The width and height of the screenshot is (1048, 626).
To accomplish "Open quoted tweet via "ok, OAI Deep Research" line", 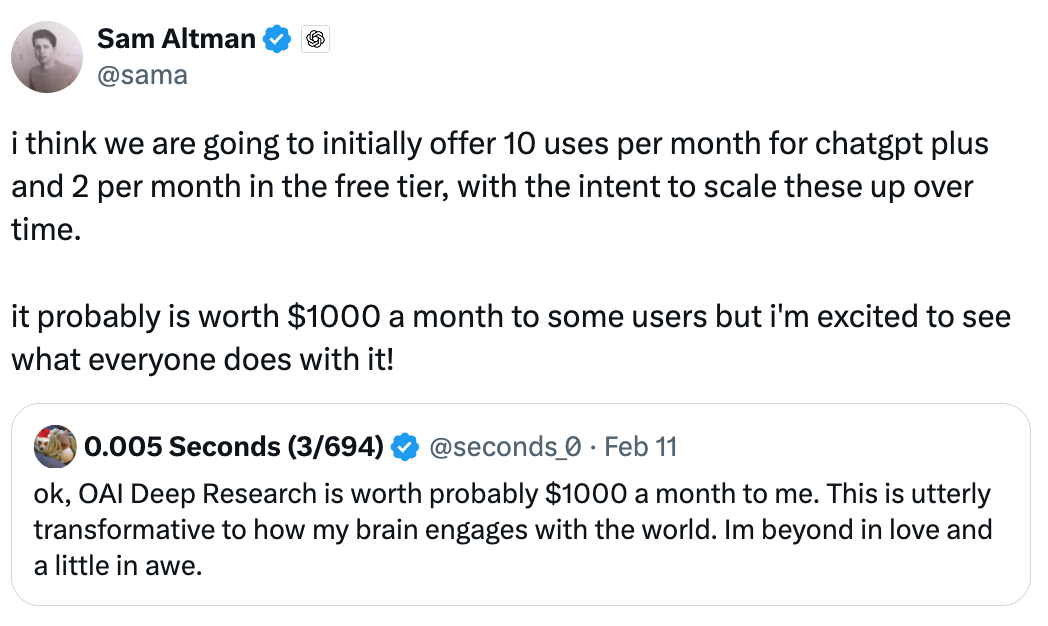I will tap(513, 494).
